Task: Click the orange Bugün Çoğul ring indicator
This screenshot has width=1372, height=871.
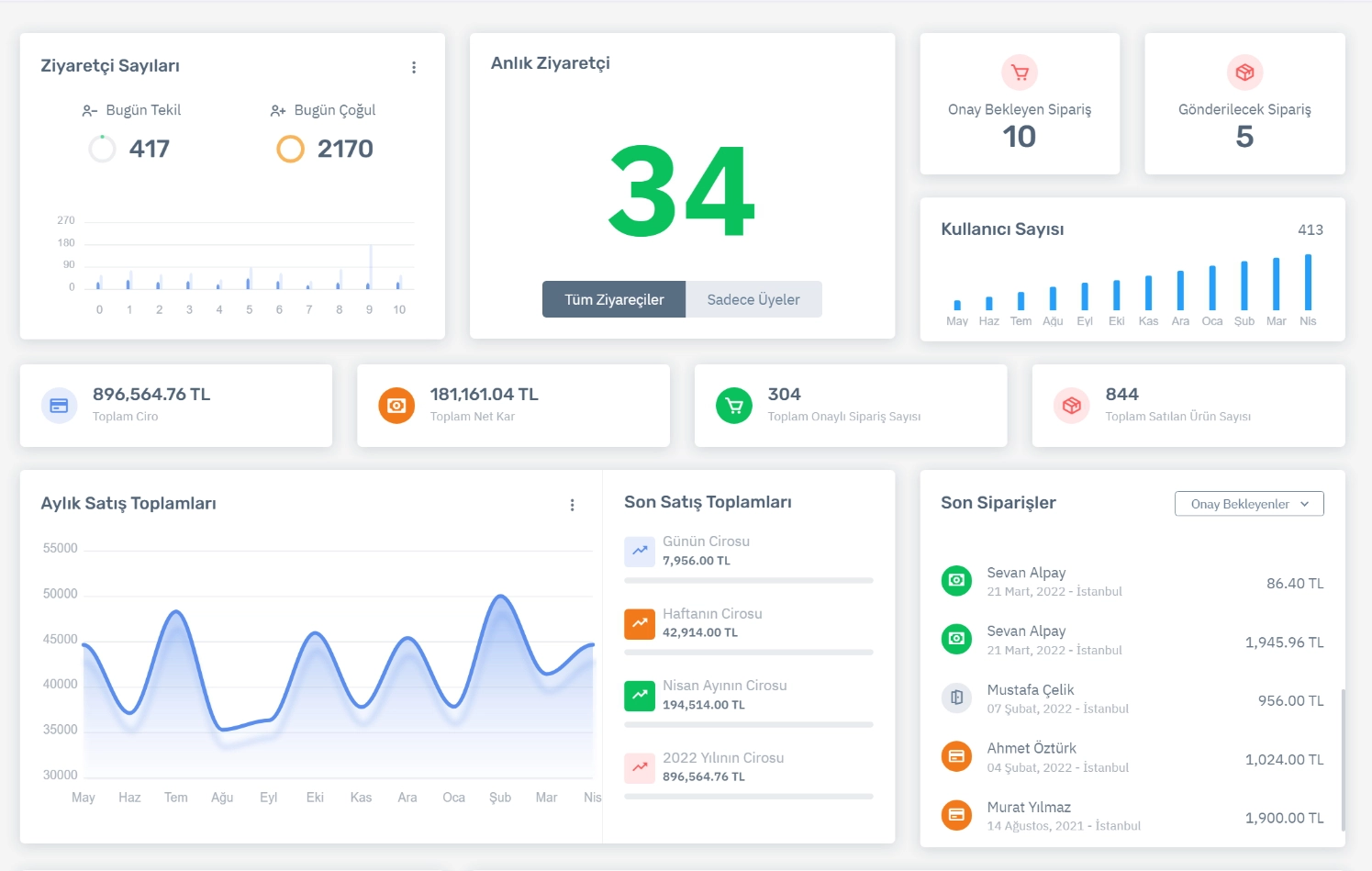Action: coord(290,149)
